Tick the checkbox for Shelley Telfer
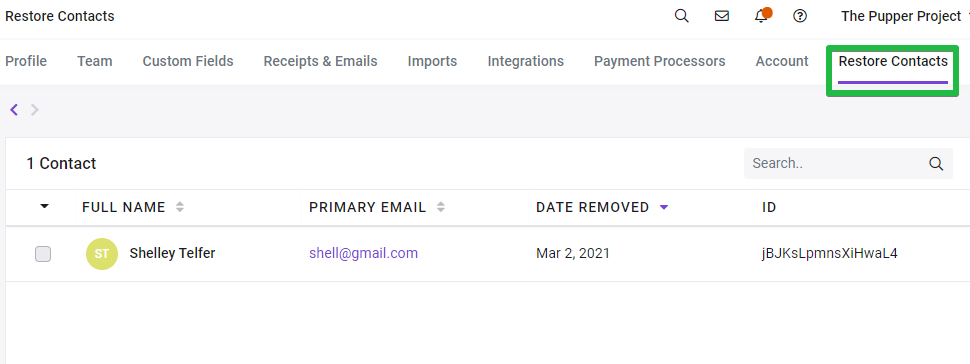The width and height of the screenshot is (970, 364). click(x=43, y=254)
